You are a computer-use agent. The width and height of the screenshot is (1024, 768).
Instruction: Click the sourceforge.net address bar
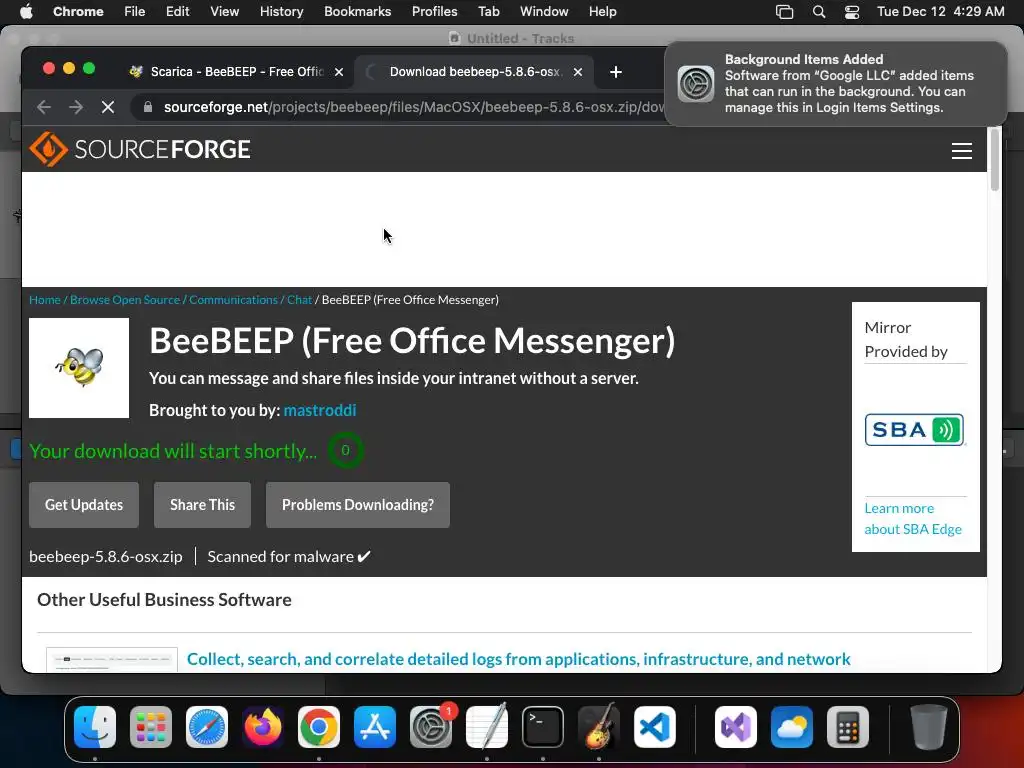(414, 106)
